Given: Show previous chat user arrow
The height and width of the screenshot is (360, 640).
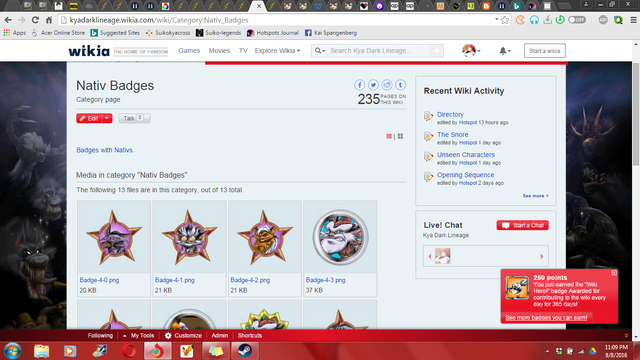Looking at the screenshot, I should (429, 256).
